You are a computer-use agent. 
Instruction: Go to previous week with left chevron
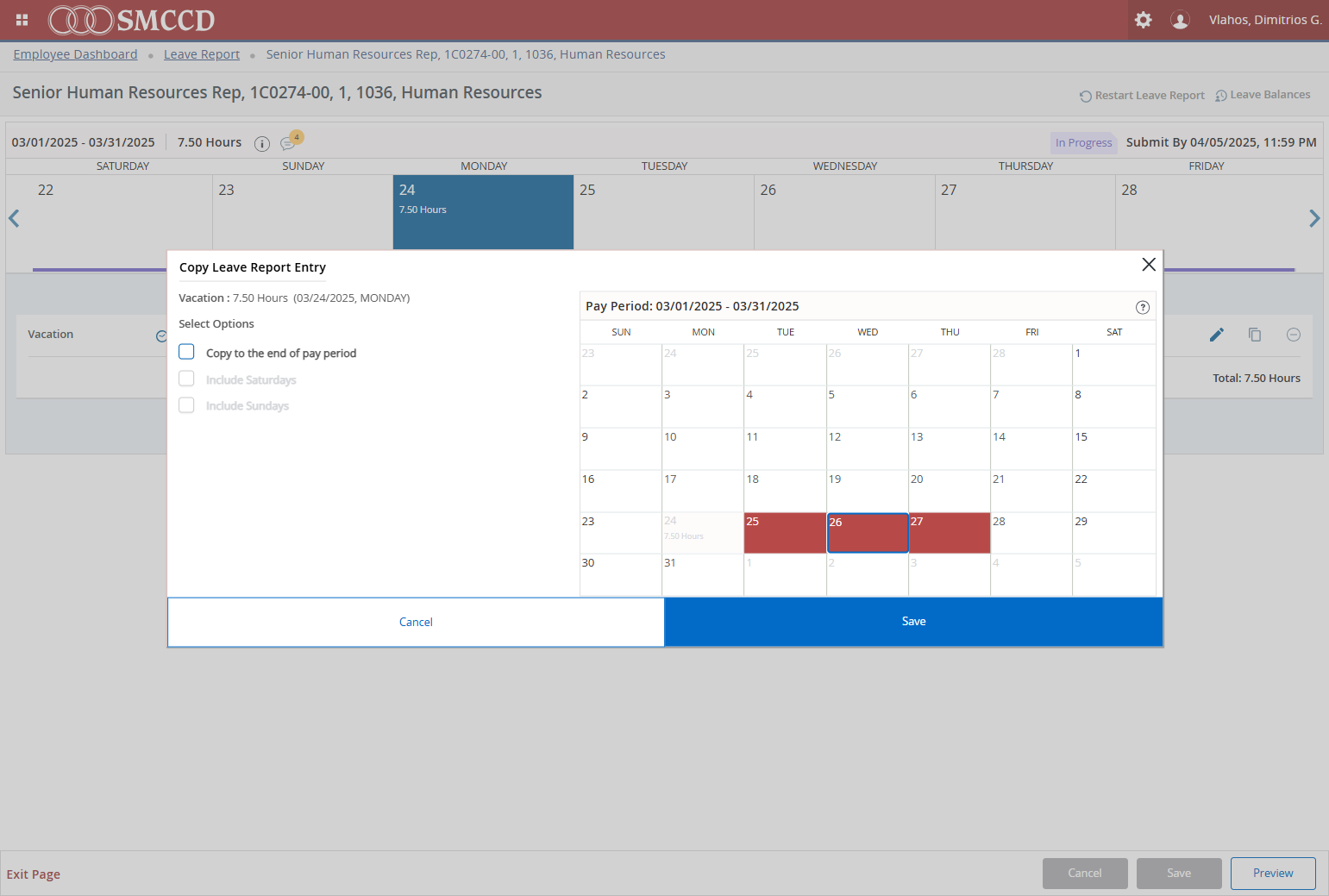click(x=14, y=218)
